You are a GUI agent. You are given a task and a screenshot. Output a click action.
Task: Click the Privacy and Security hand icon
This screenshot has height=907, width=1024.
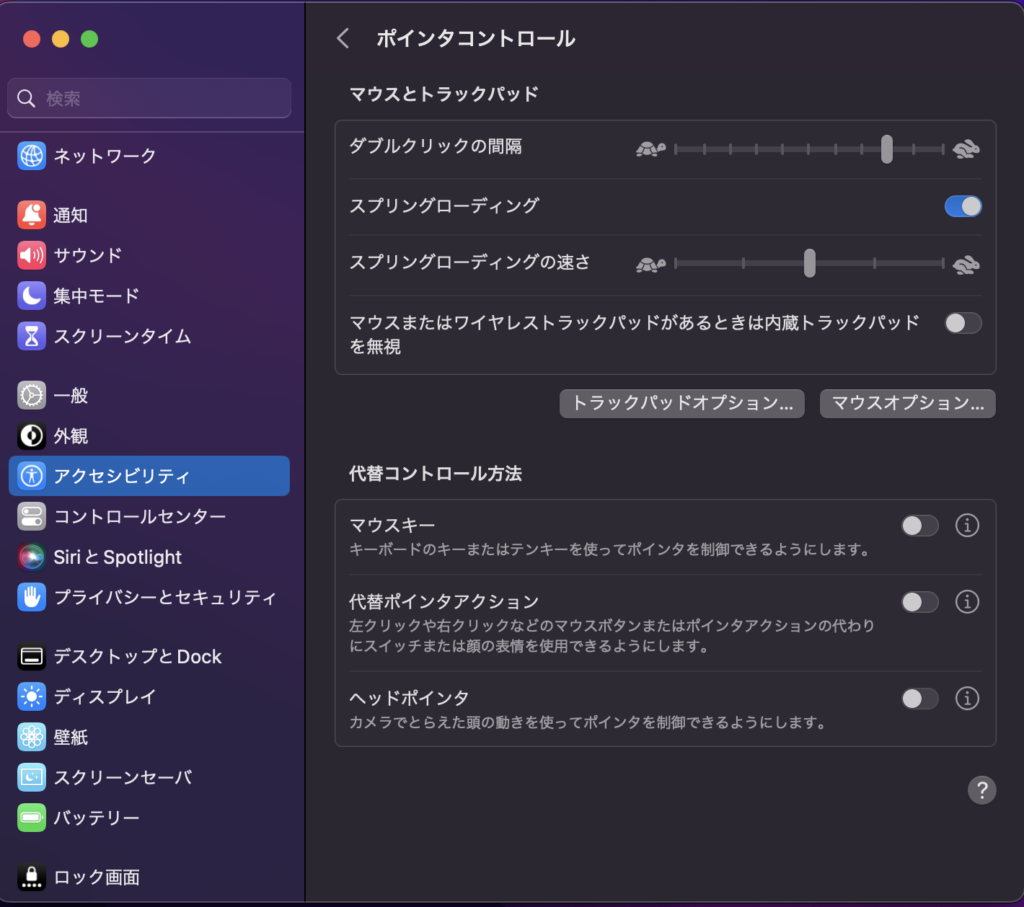click(31, 597)
